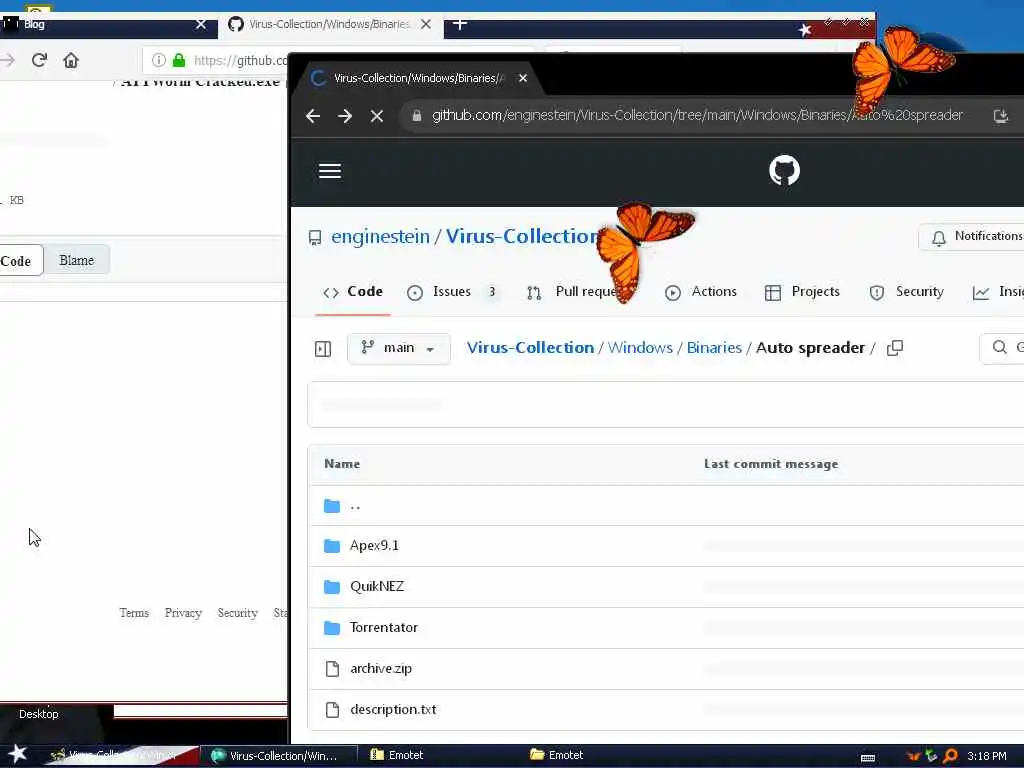Click the start star button on taskbar

point(17,754)
